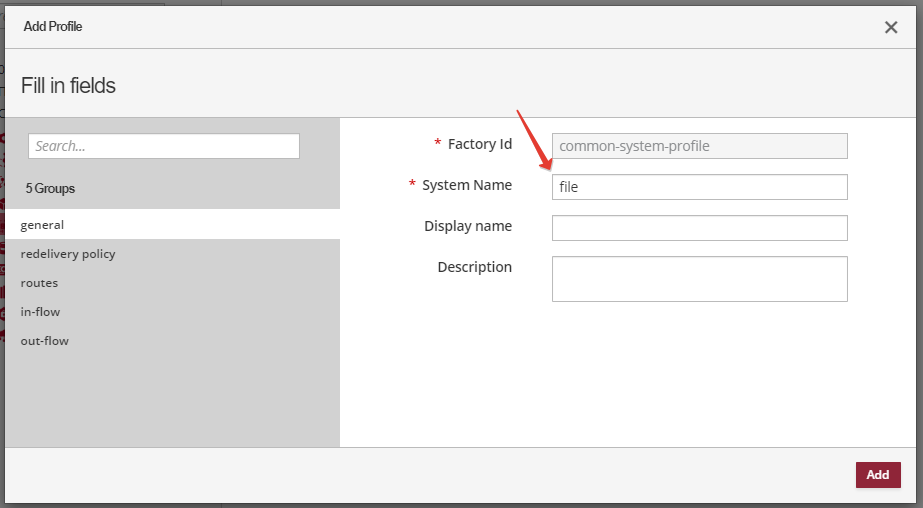923x508 pixels.
Task: Click the Fill in fields heading
Action: (68, 86)
